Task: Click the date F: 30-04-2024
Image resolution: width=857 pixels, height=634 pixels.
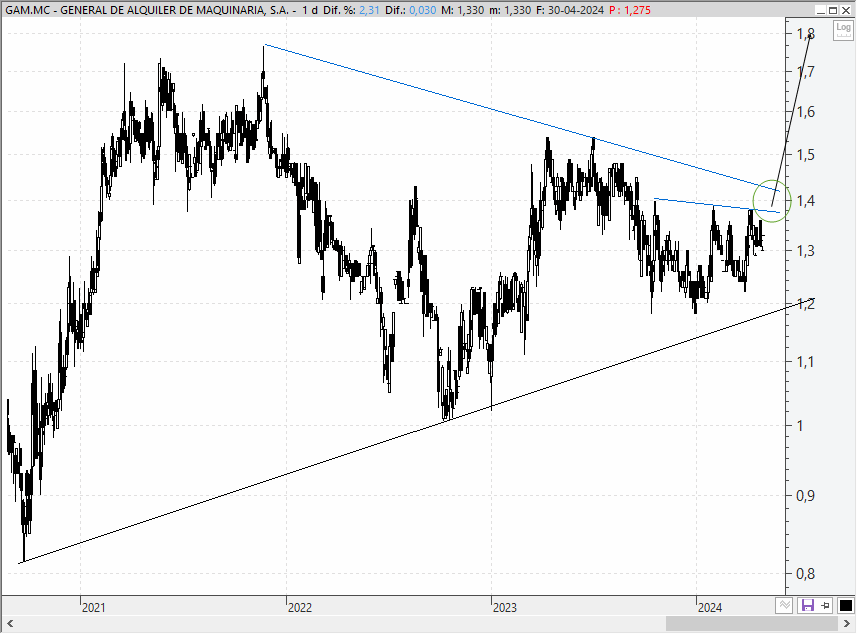Action: pyautogui.click(x=570, y=10)
